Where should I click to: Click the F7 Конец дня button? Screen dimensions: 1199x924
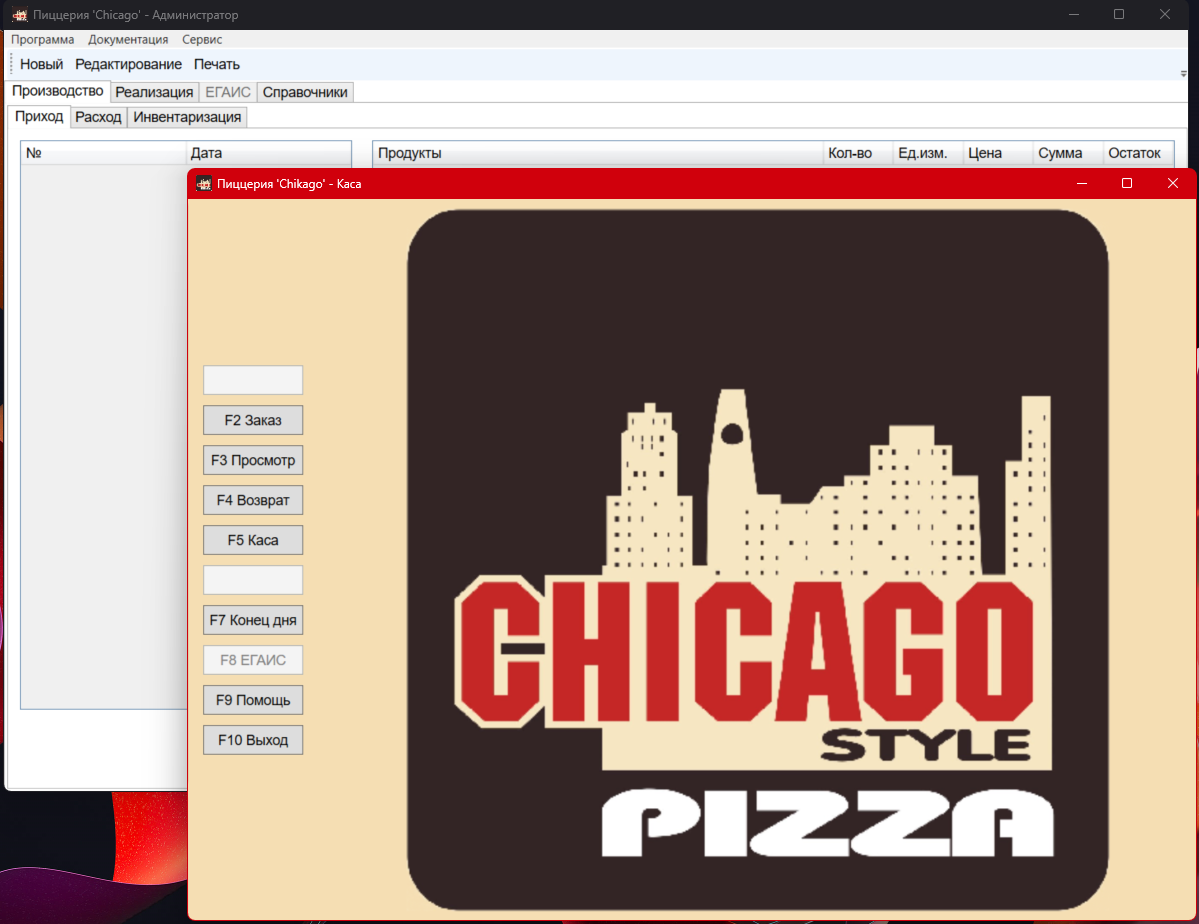(x=253, y=620)
